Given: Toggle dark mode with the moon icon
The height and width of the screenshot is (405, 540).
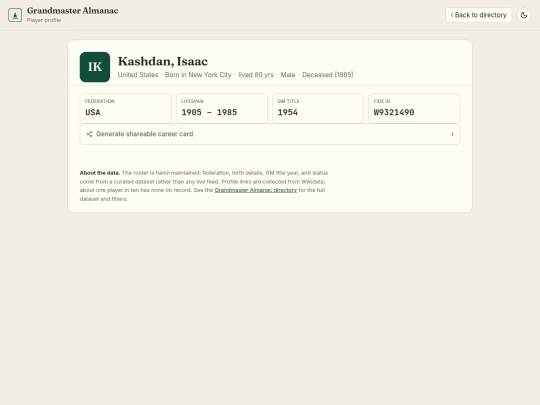Looking at the screenshot, I should point(524,15).
